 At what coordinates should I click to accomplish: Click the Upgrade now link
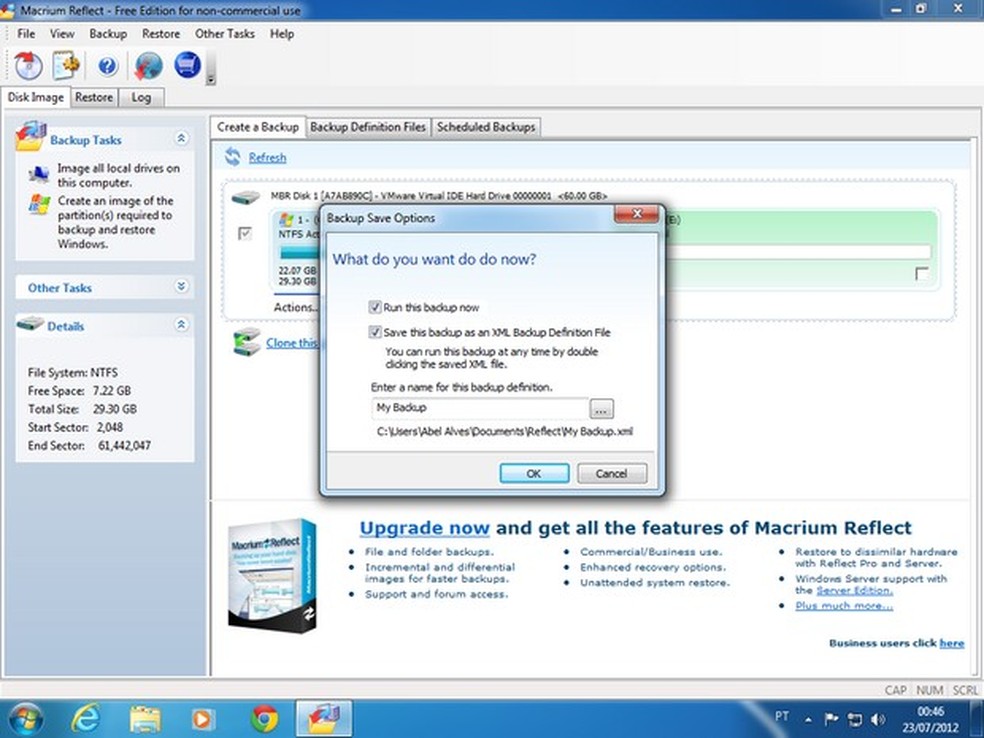[x=424, y=528]
